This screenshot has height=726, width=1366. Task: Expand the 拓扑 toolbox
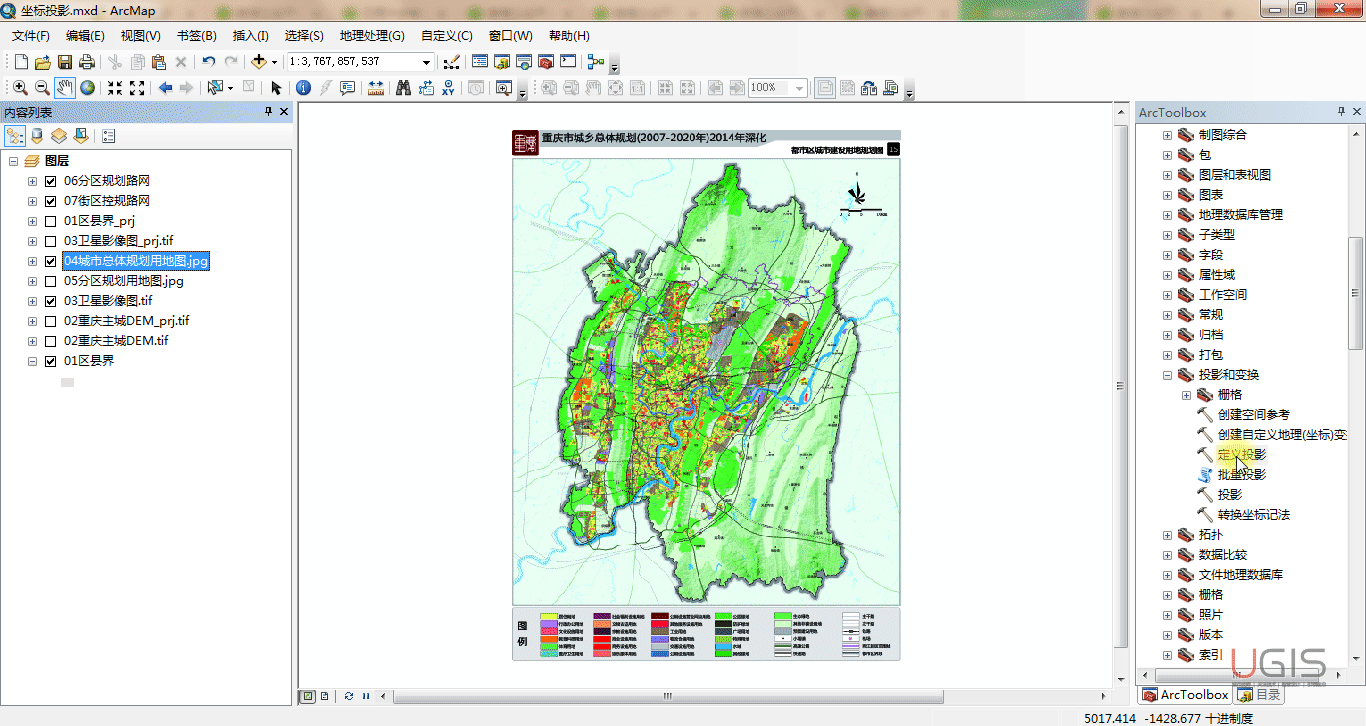(x=1167, y=535)
